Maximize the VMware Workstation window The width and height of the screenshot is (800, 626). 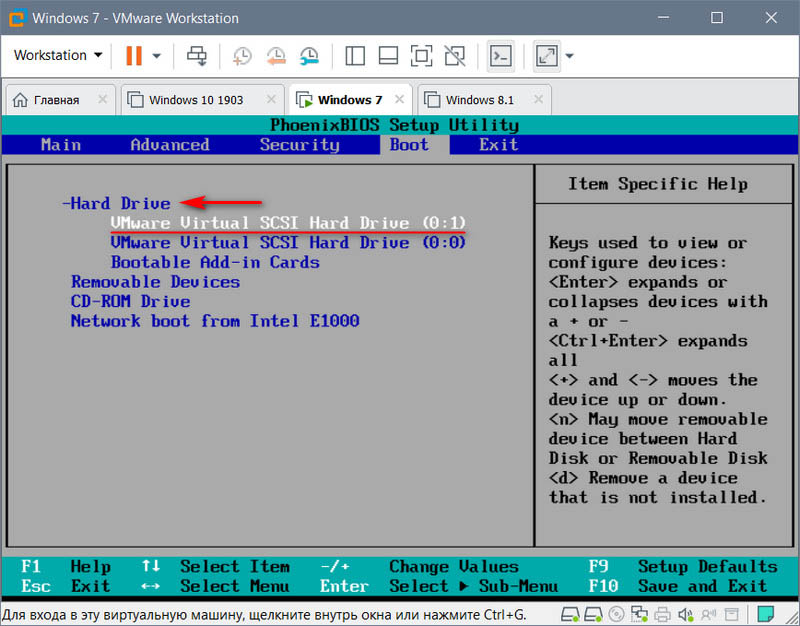tap(717, 18)
